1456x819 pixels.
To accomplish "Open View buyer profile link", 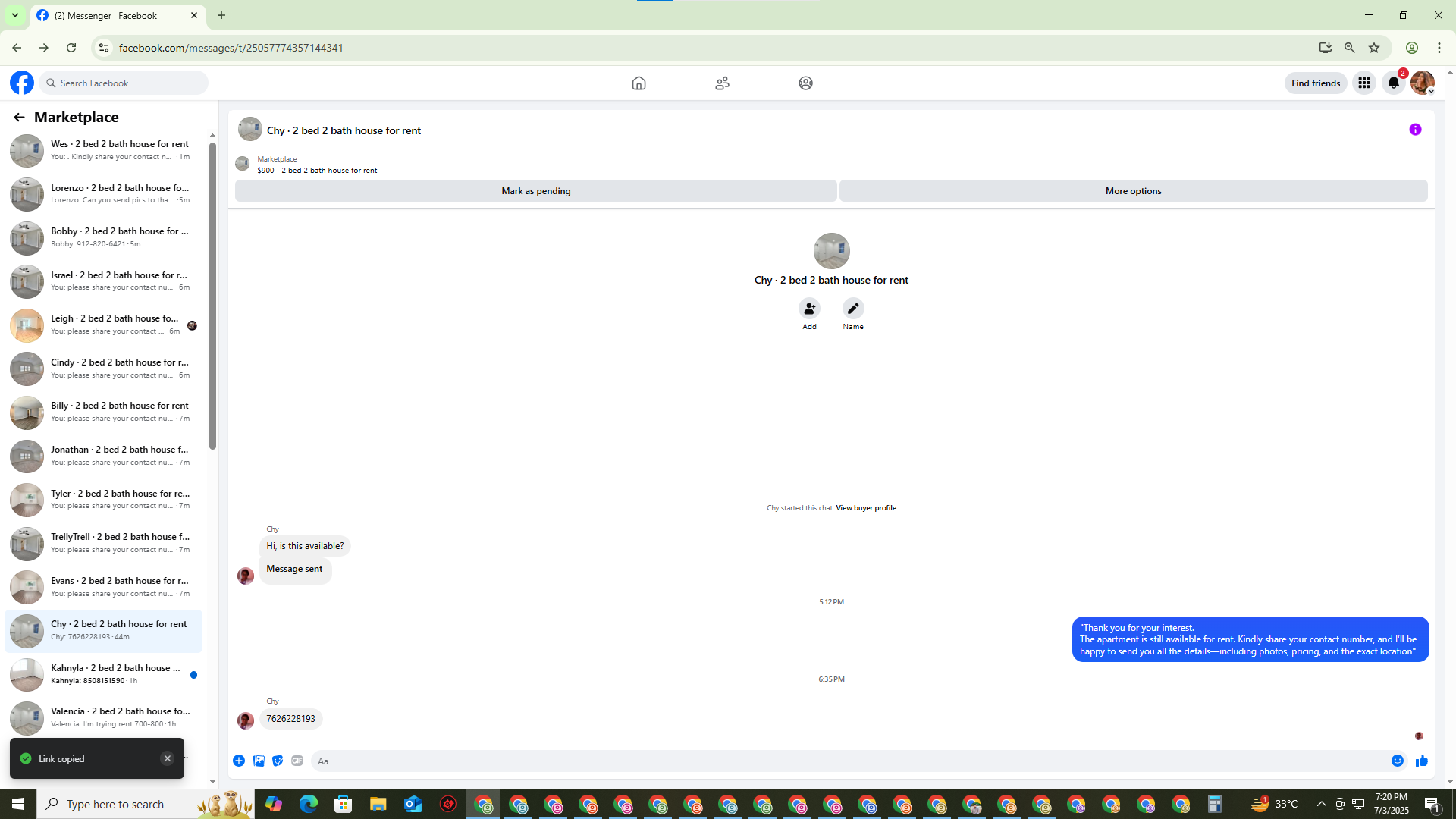I will pyautogui.click(x=866, y=508).
